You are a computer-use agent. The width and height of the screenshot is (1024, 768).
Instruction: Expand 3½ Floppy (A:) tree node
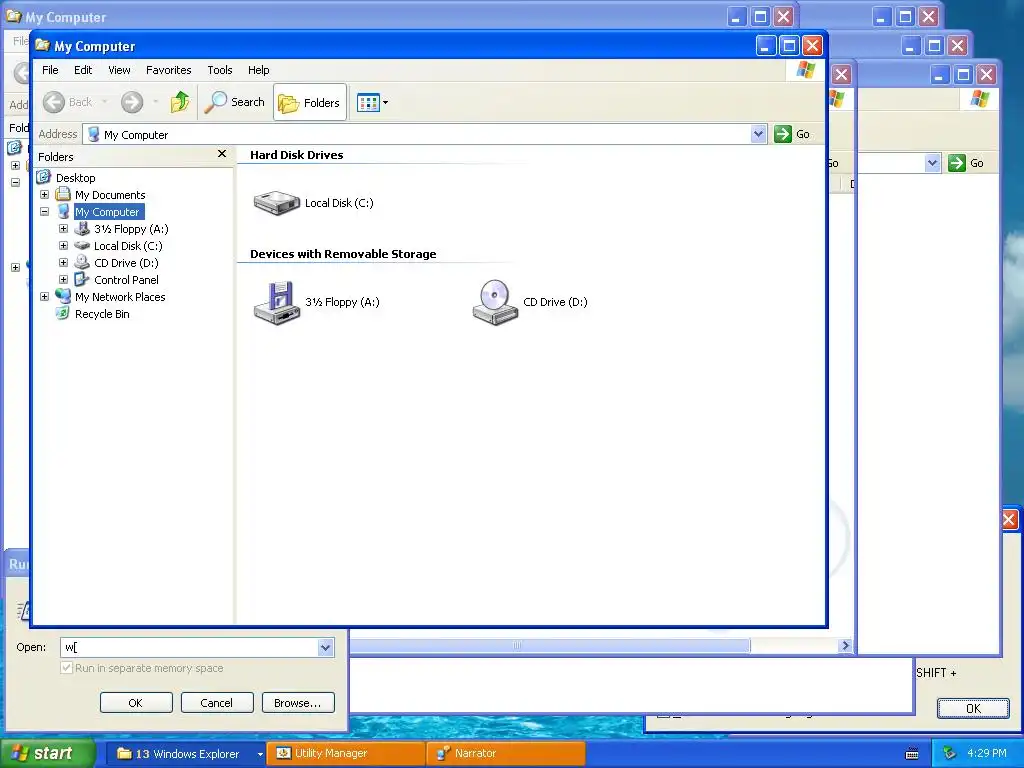pyautogui.click(x=63, y=229)
